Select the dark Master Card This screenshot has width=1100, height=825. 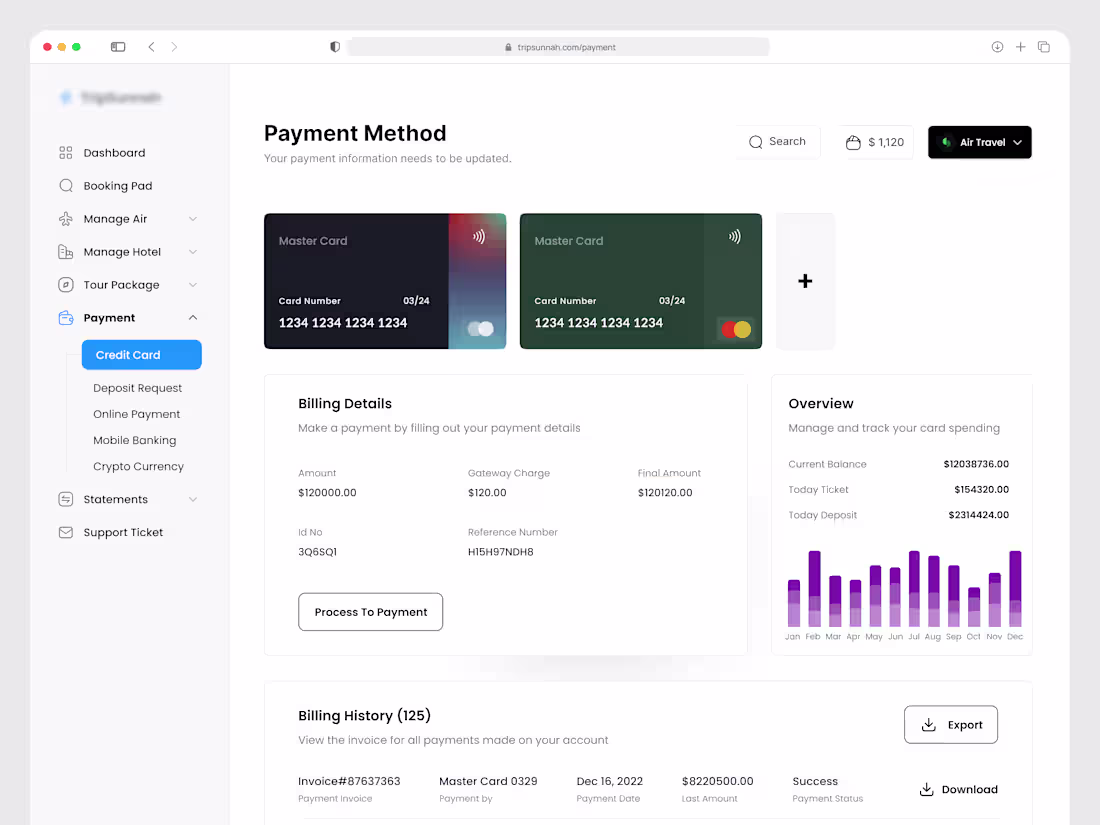coord(385,281)
